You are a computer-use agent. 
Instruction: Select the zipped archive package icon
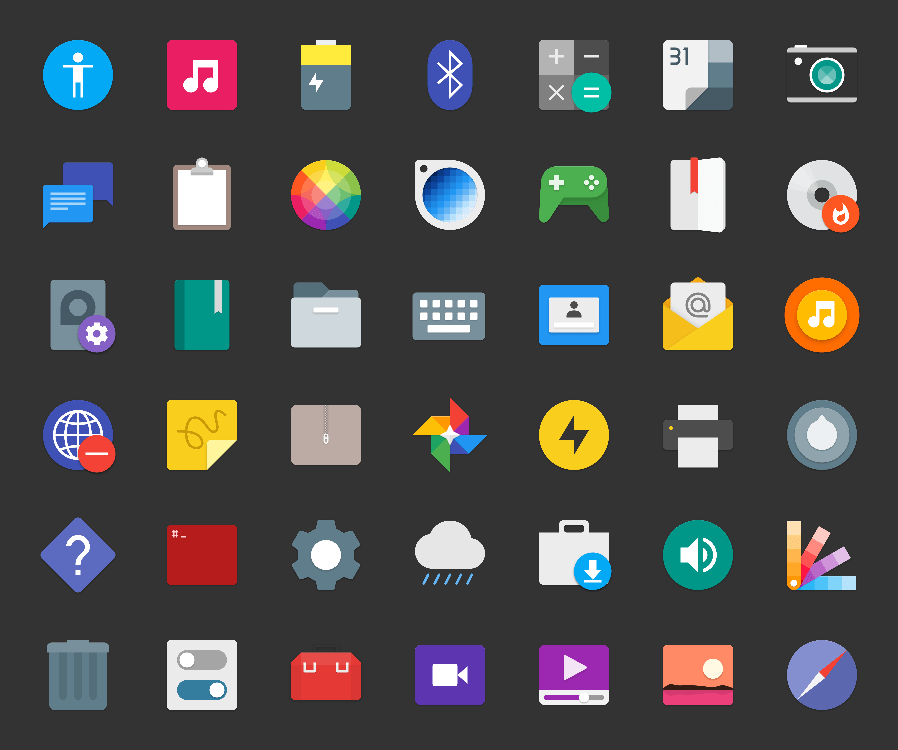tap(326, 435)
